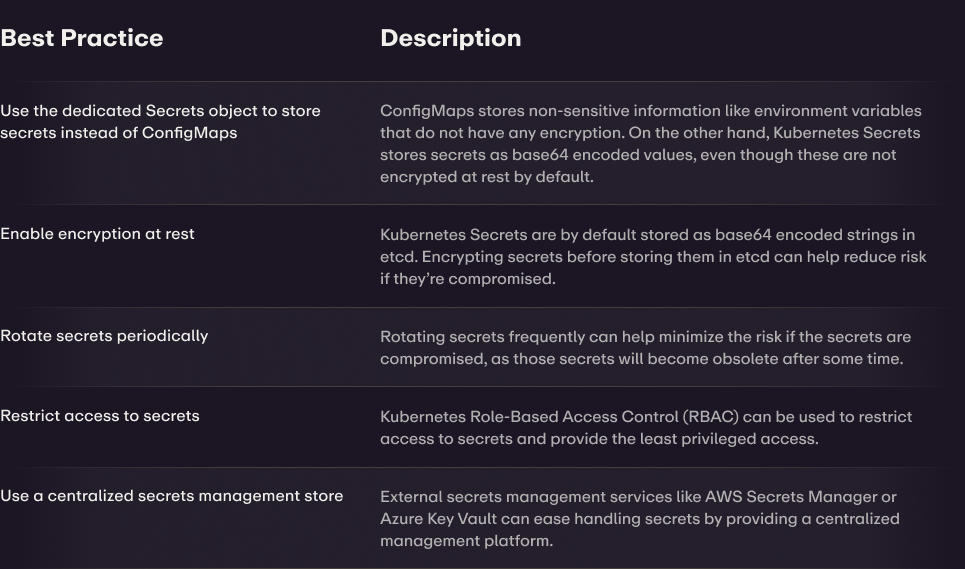Viewport: 965px width, 569px height.
Task: Click the description starting "Kubernetes Role-Based Access Control"
Action: click(x=645, y=428)
